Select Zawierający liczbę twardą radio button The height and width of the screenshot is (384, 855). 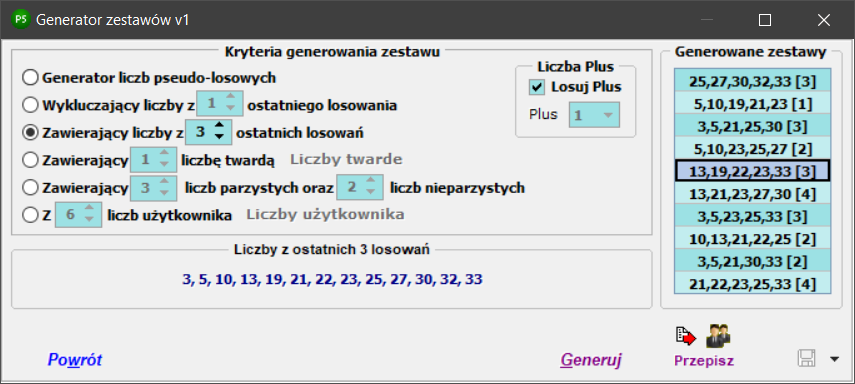point(30,159)
